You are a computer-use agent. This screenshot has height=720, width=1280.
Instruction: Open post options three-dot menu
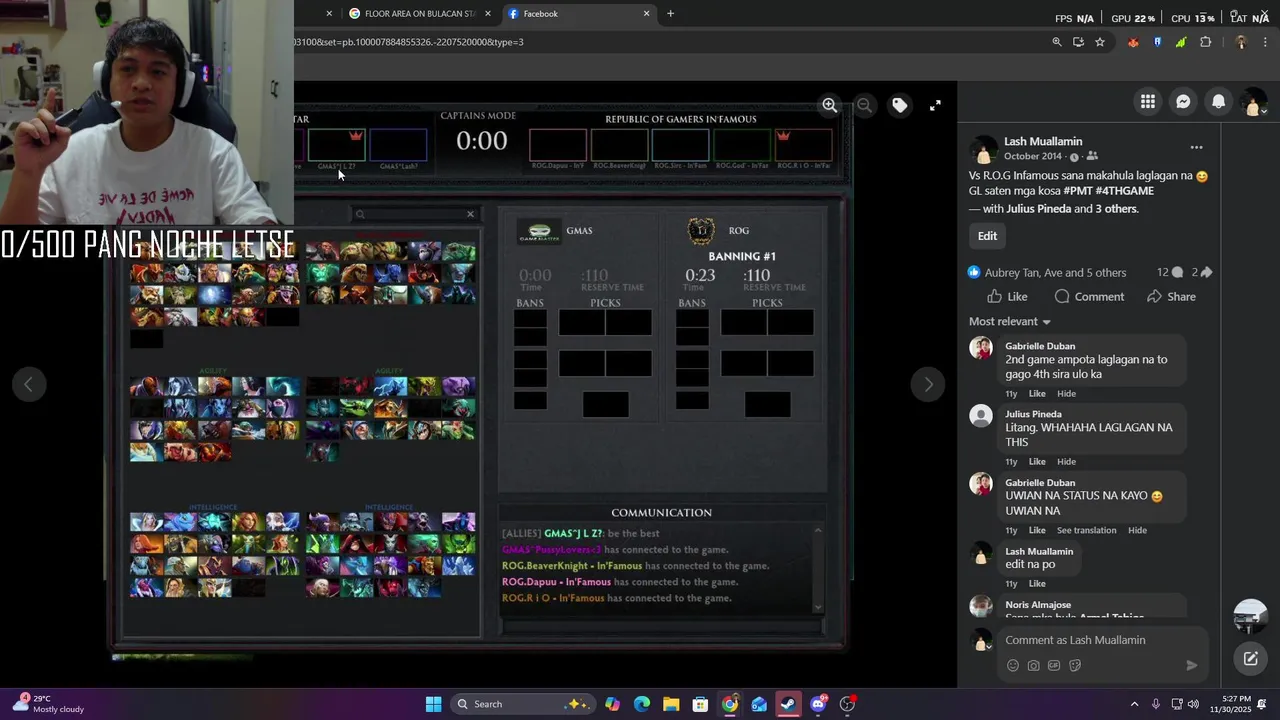1196,147
